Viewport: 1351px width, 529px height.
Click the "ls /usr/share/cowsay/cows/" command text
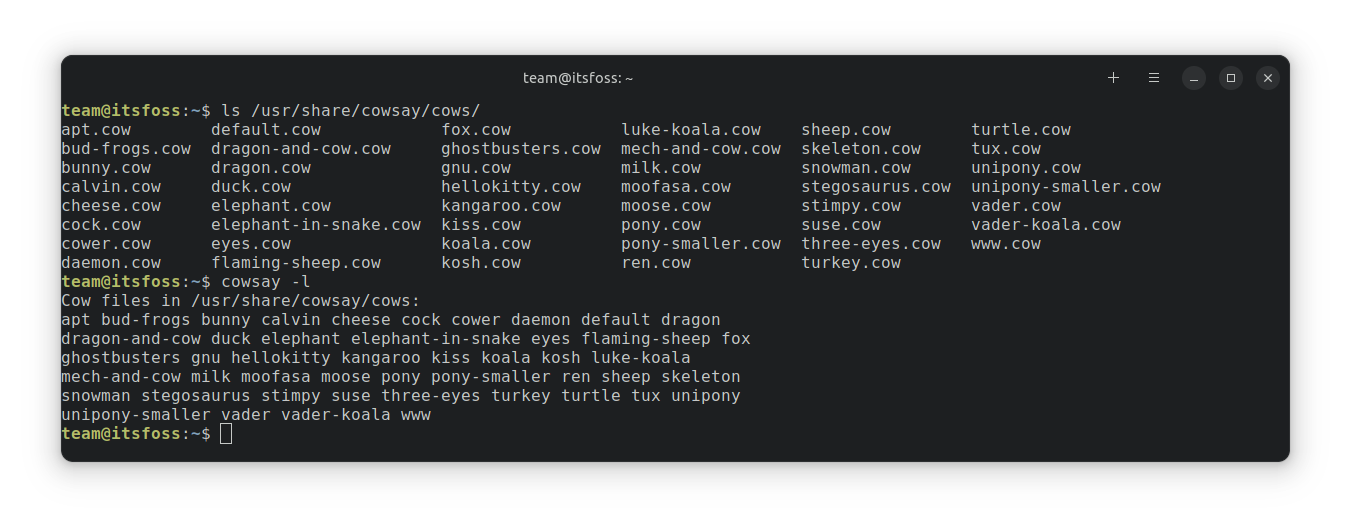click(351, 110)
